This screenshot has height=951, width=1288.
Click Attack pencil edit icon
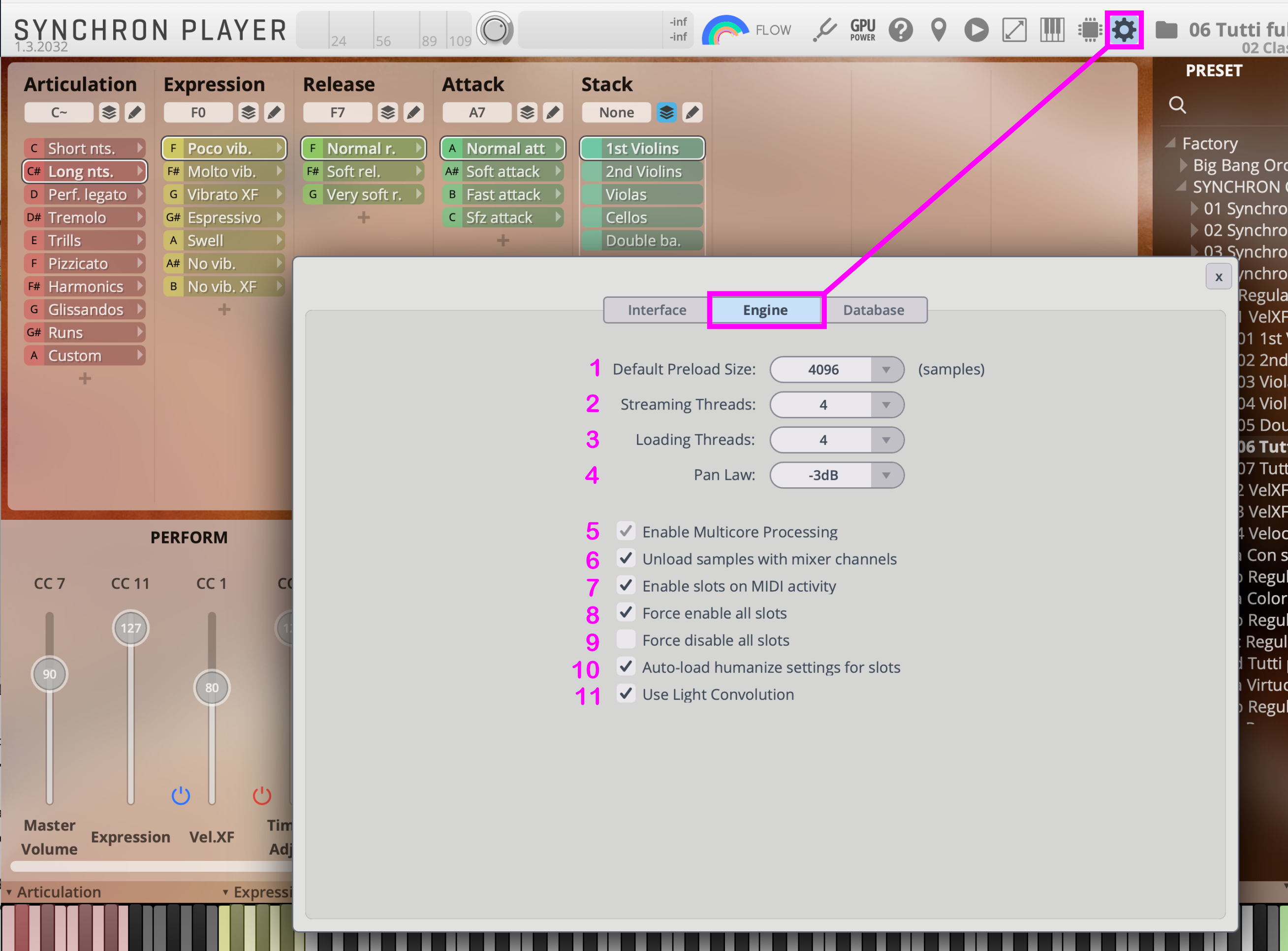coord(553,112)
